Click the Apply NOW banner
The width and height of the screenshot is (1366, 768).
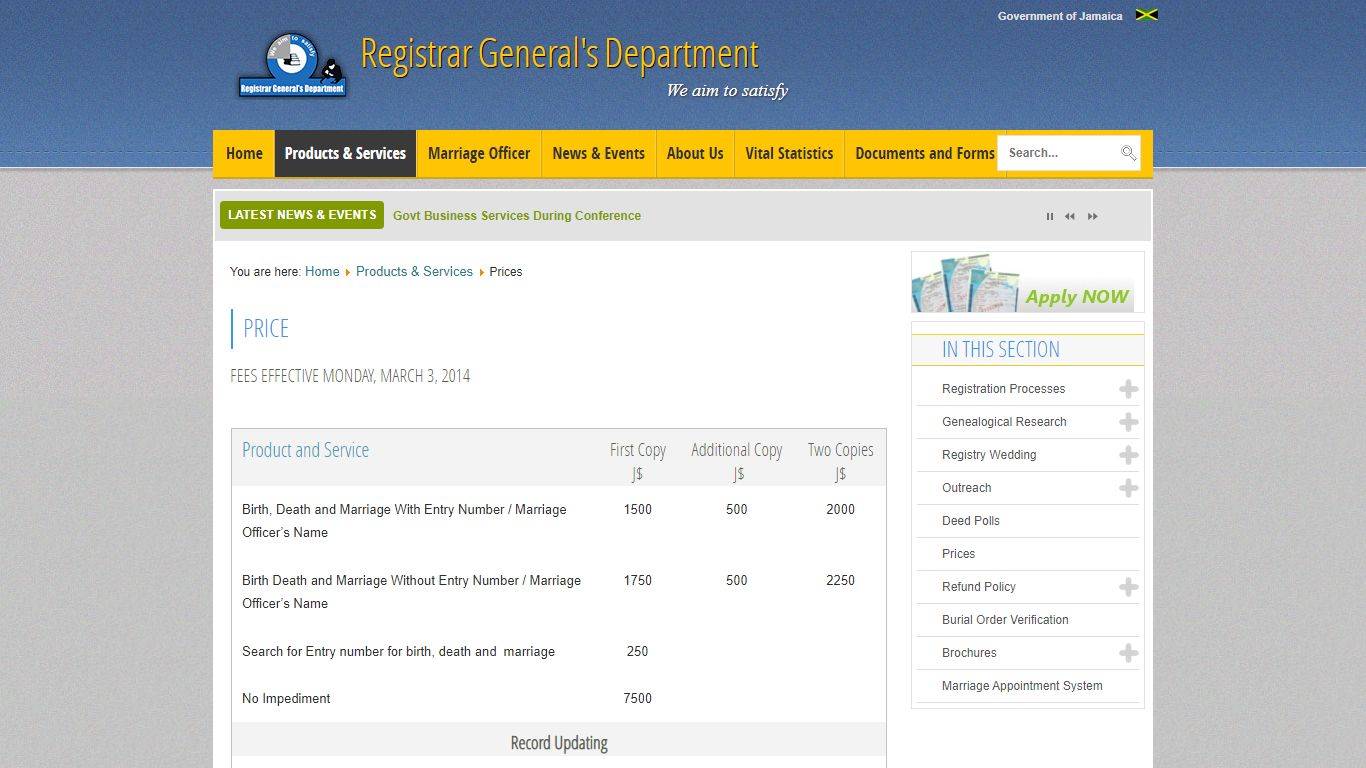tap(1027, 282)
